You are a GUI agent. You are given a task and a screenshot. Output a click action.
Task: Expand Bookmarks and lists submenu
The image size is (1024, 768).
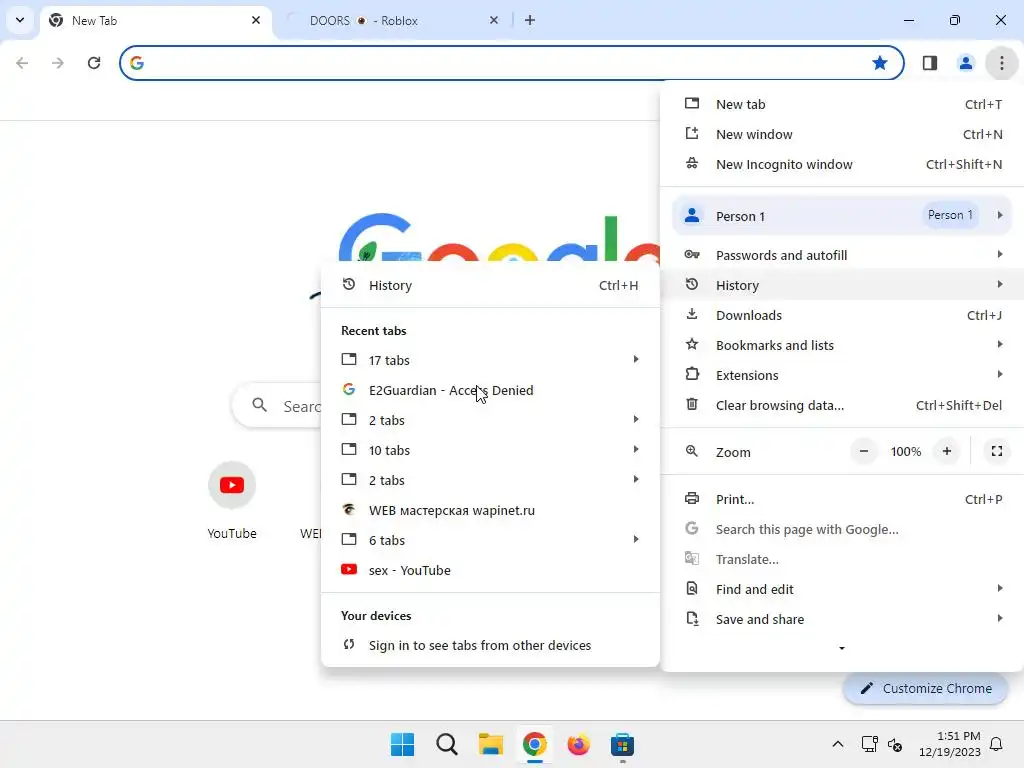coord(842,345)
